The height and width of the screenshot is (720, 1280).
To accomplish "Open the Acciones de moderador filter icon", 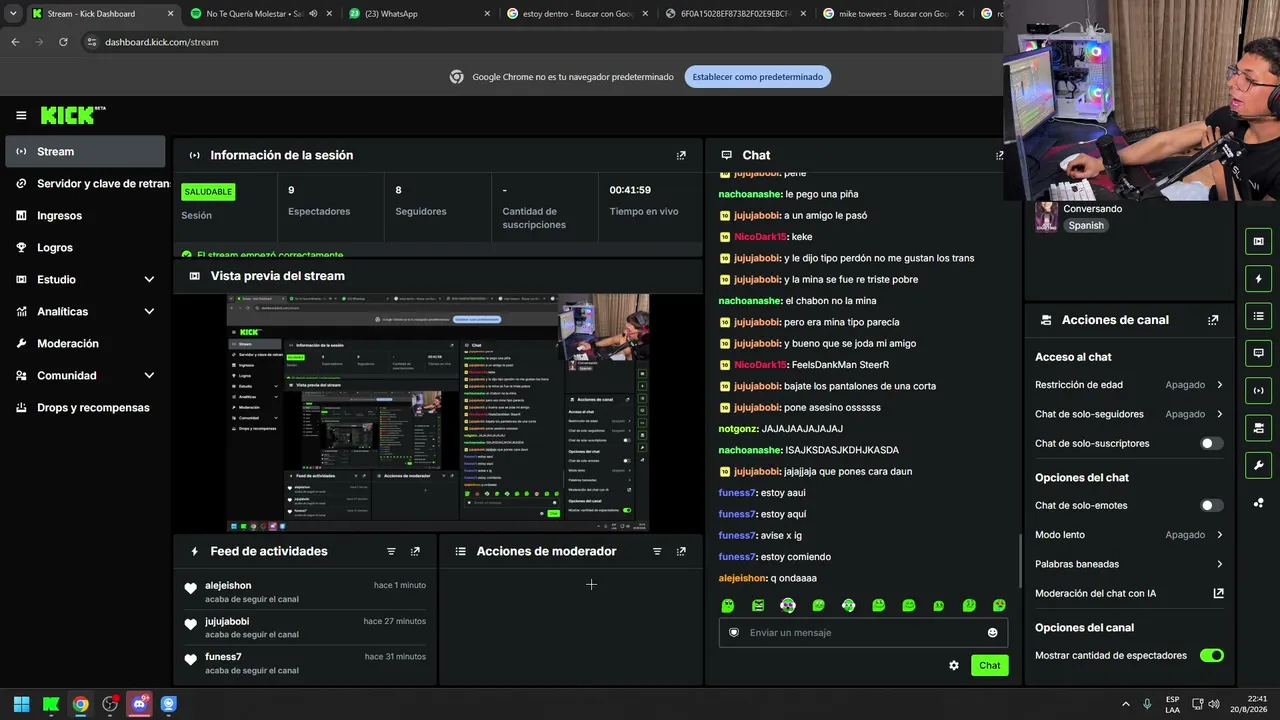I will [x=657, y=551].
